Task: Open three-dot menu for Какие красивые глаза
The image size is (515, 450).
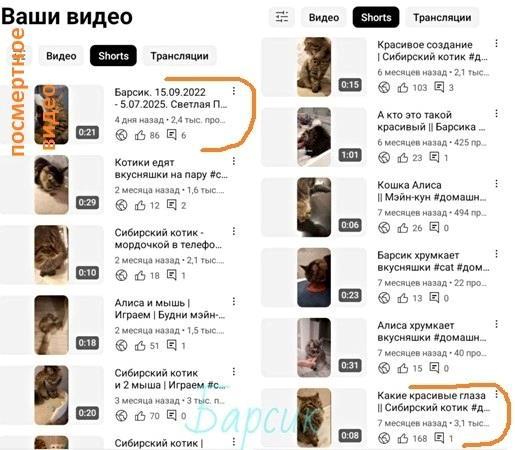Action: coord(496,394)
